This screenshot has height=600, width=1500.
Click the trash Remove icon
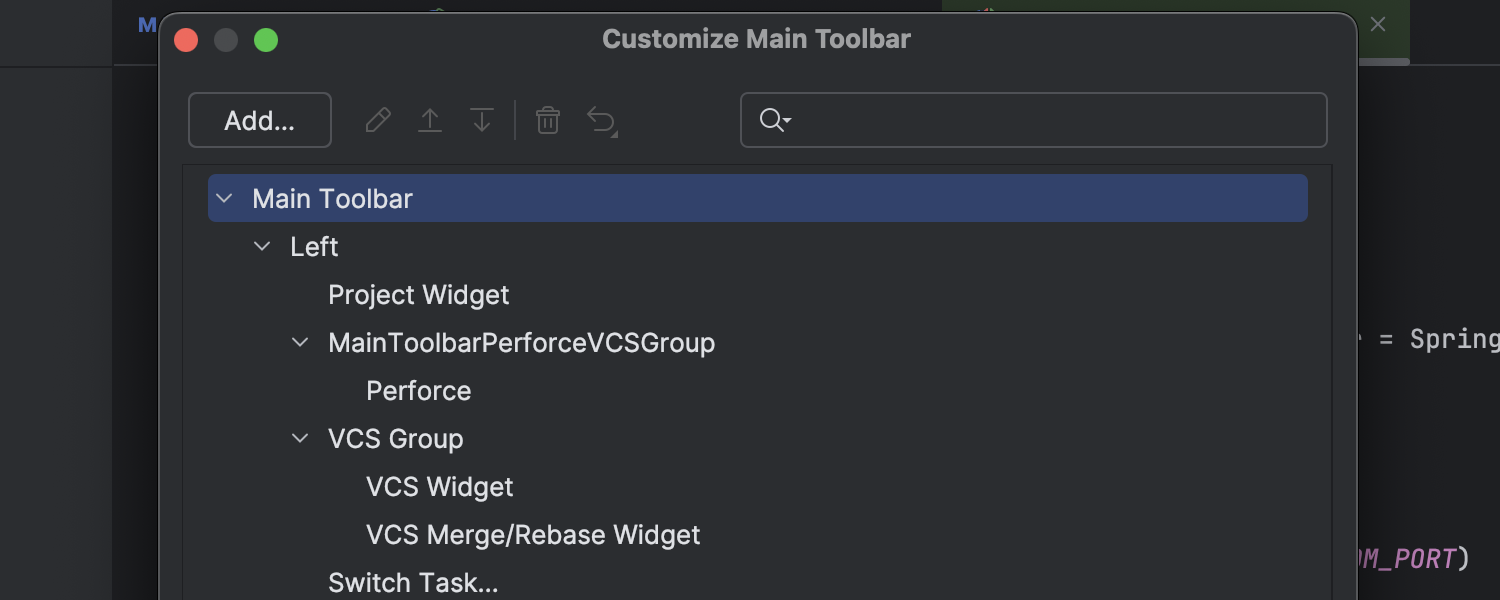pos(548,121)
